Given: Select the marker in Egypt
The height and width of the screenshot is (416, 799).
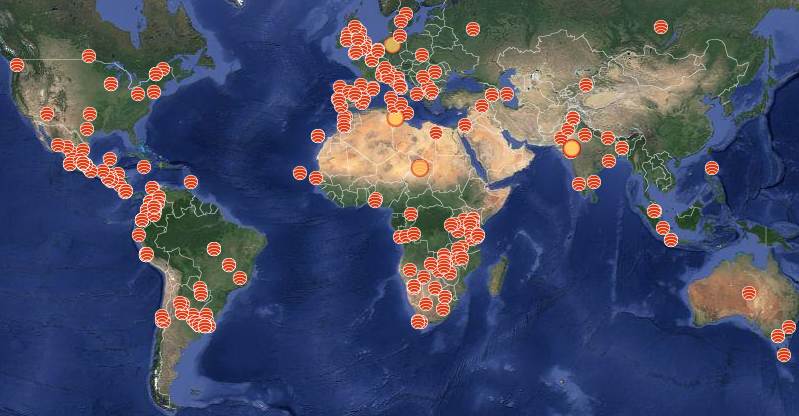Looking at the screenshot, I should 436,133.
